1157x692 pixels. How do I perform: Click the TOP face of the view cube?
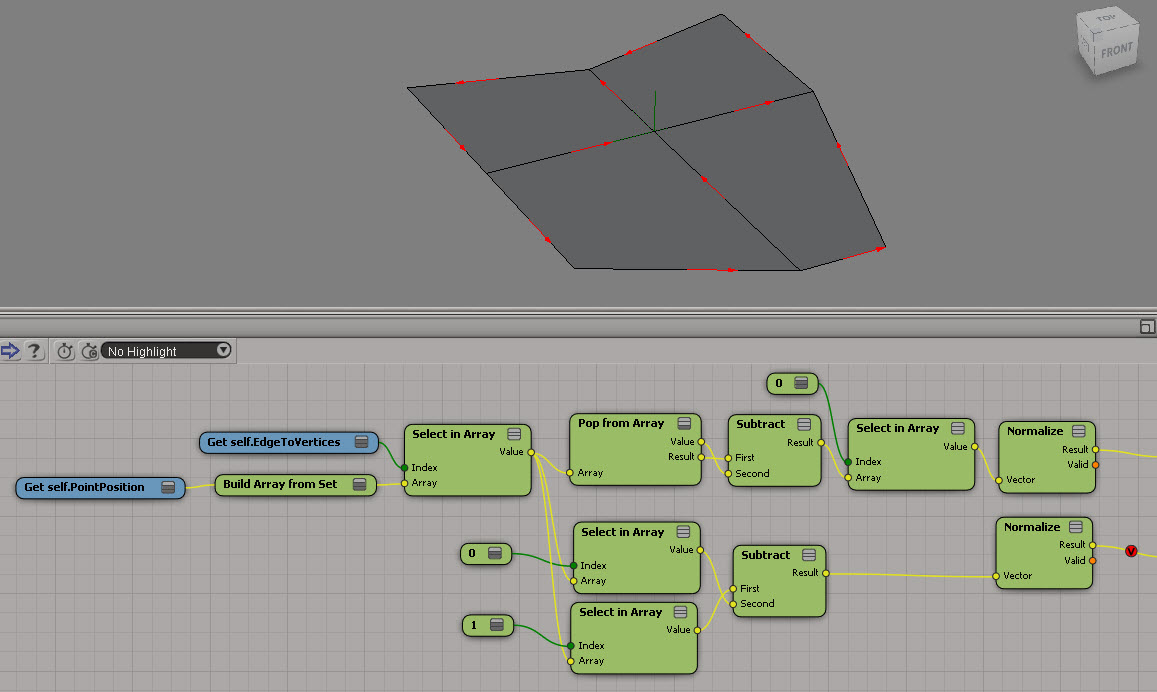point(1105,19)
